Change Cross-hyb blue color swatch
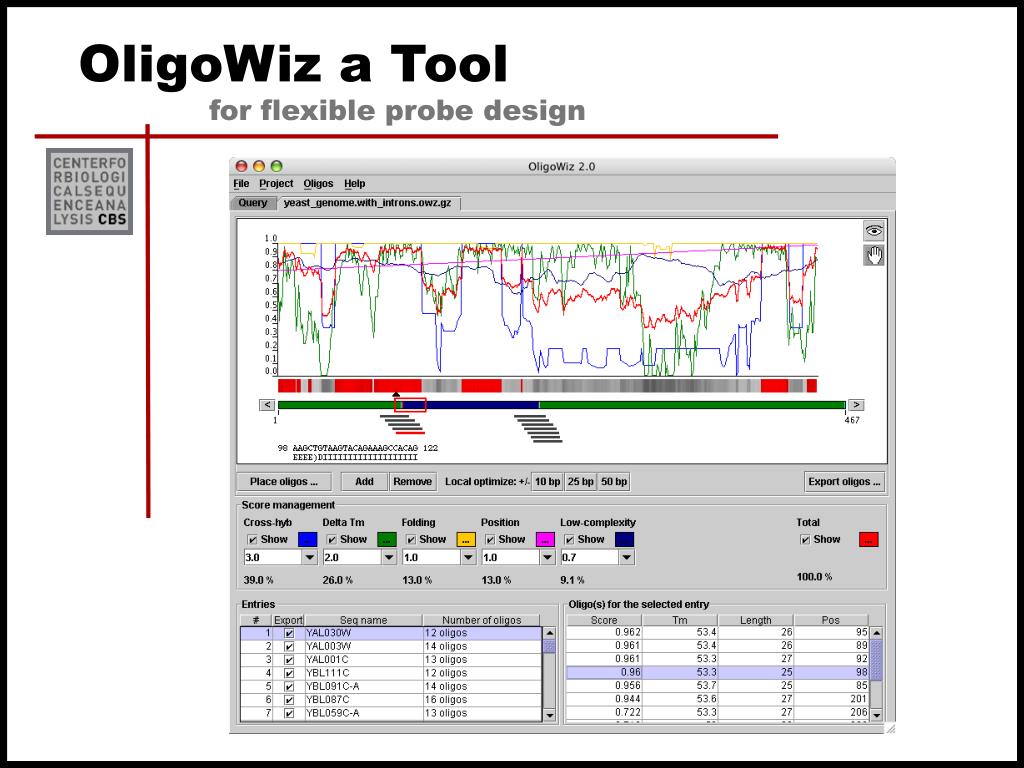Viewport: 1024px width, 768px height. tap(308, 539)
